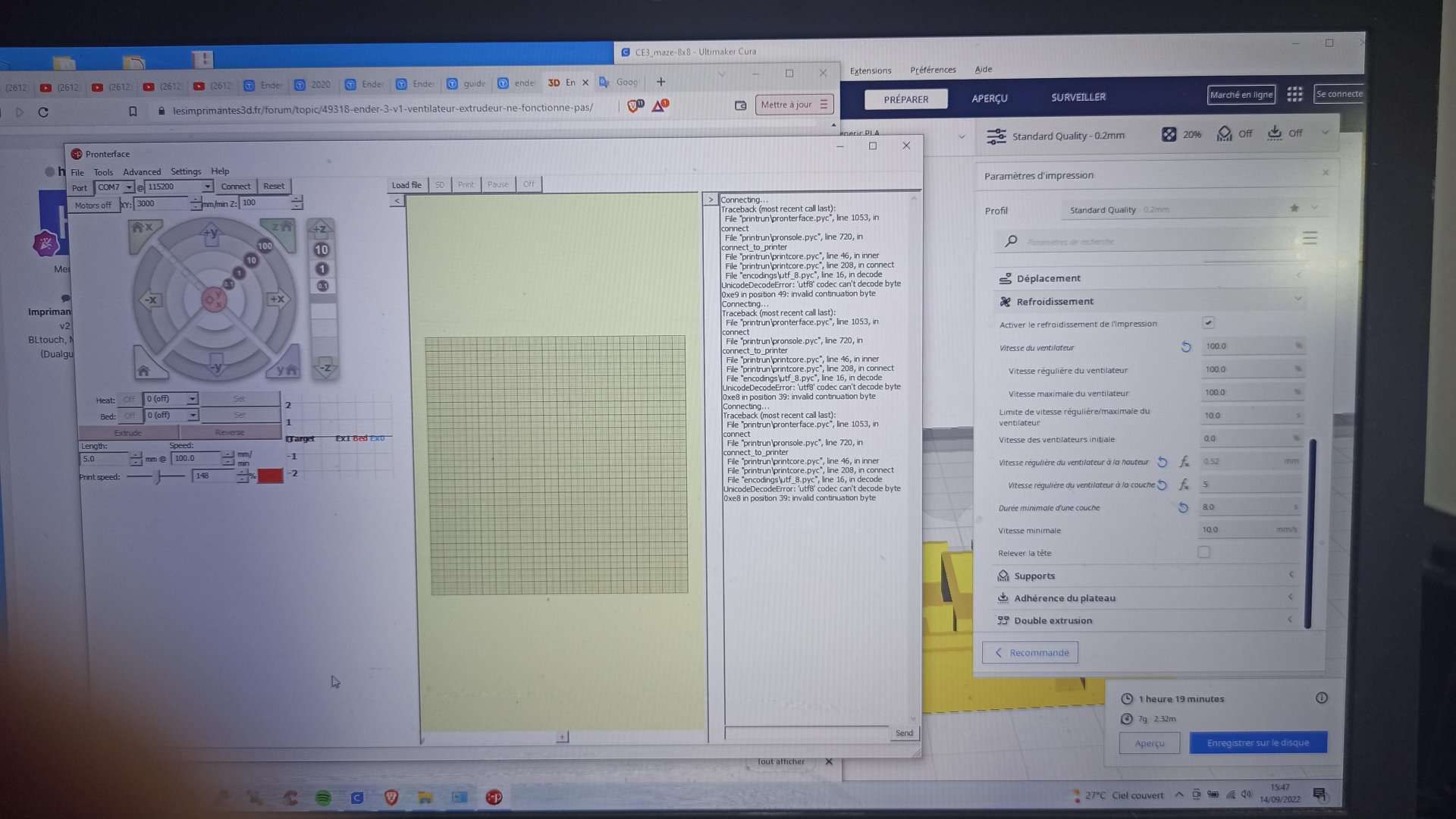Open the Advanced menu in Pronterface

pos(142,172)
